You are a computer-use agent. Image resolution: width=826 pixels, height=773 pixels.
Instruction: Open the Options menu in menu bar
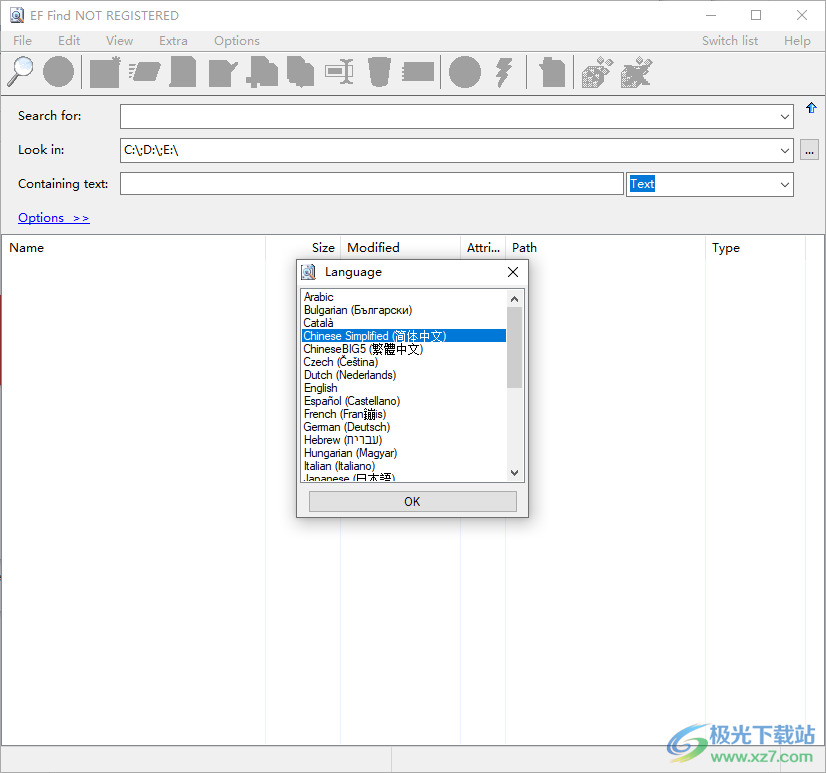[x=237, y=41]
